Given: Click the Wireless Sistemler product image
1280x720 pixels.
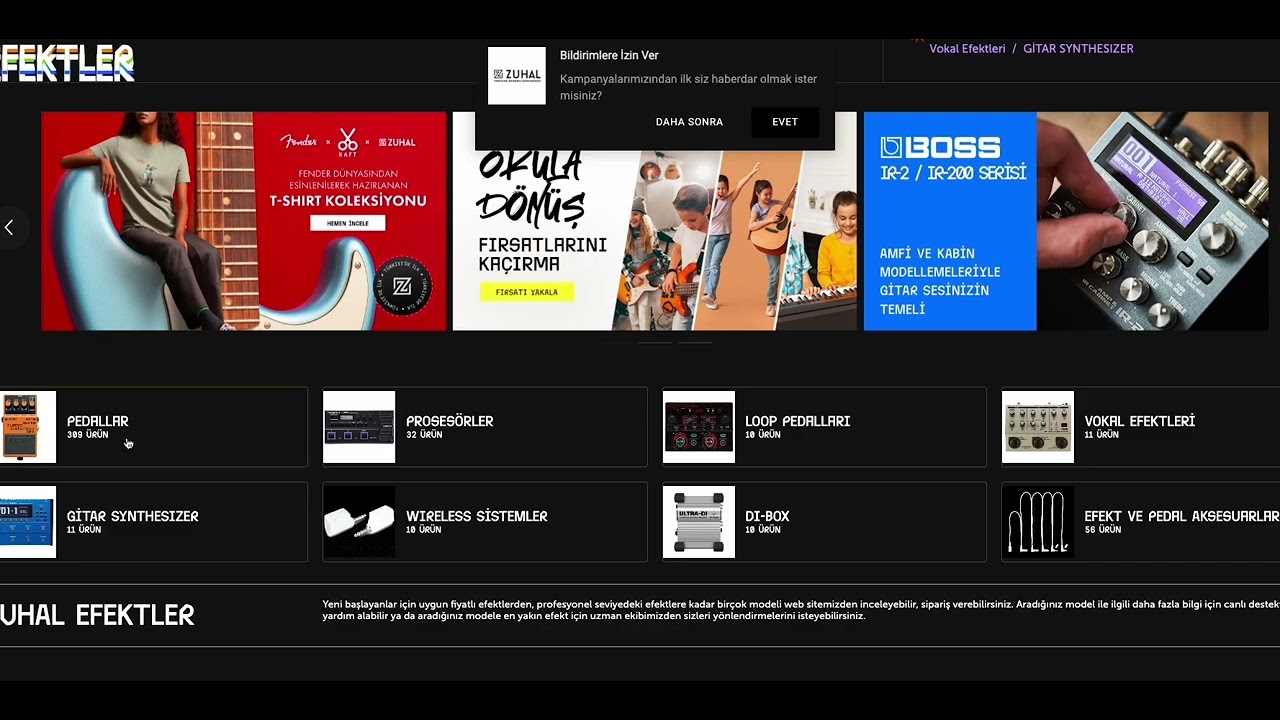Looking at the screenshot, I should click(x=359, y=522).
